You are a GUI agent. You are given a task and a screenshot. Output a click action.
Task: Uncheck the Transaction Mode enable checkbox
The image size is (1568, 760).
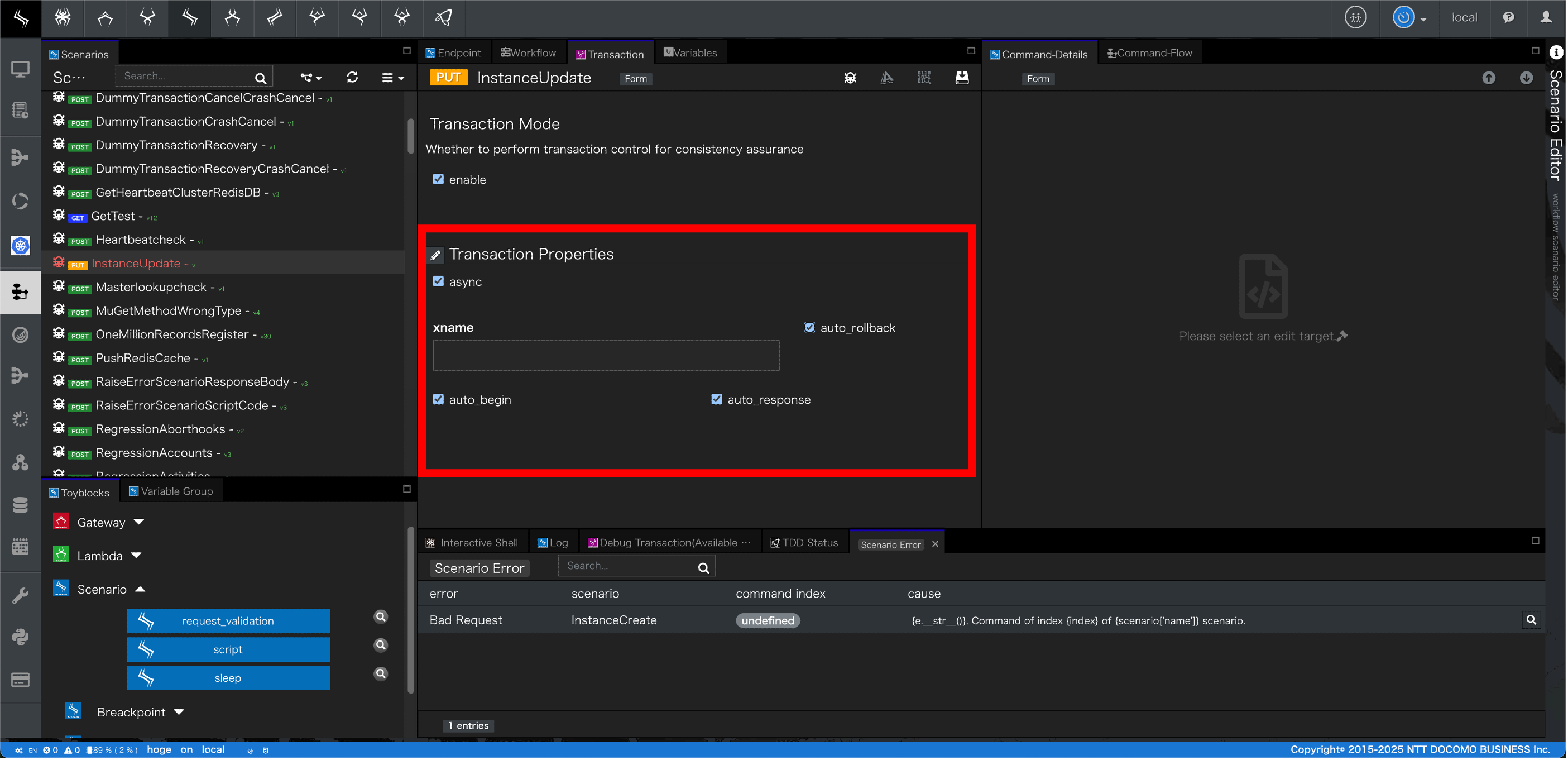tap(438, 179)
